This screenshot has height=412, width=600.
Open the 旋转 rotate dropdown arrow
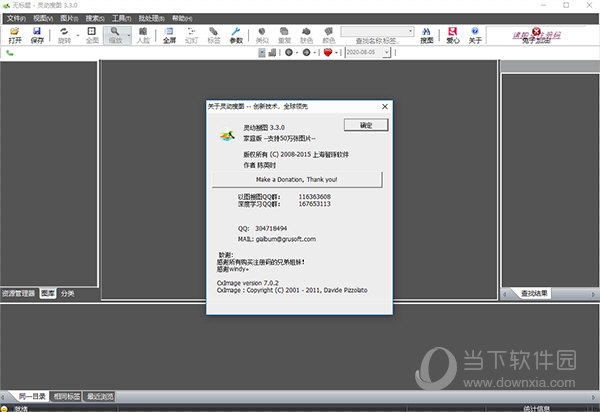(x=78, y=36)
